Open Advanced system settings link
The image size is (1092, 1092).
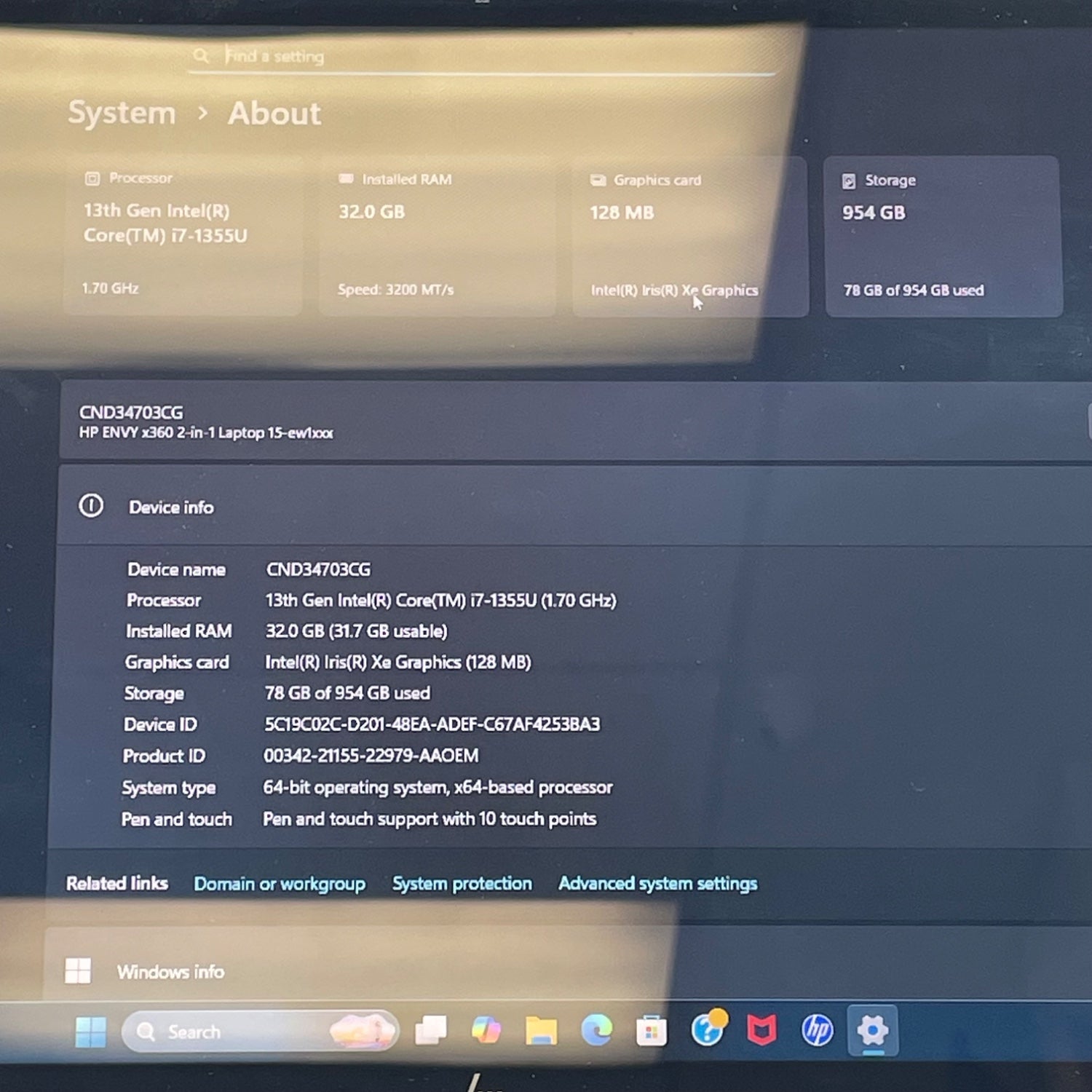(657, 884)
